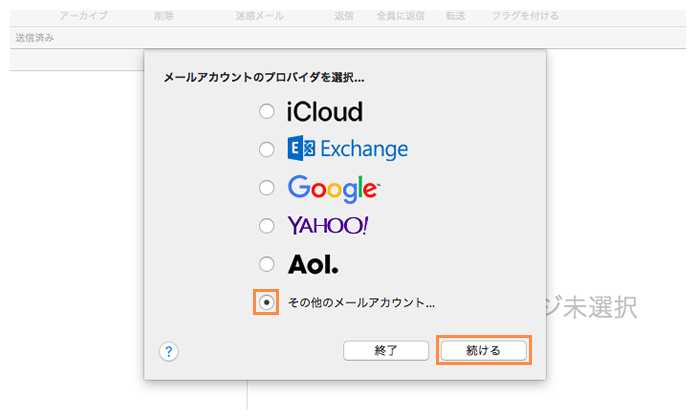696x420 pixels.
Task: Click 迷惑メール in the Mail toolbar
Action: click(260, 16)
